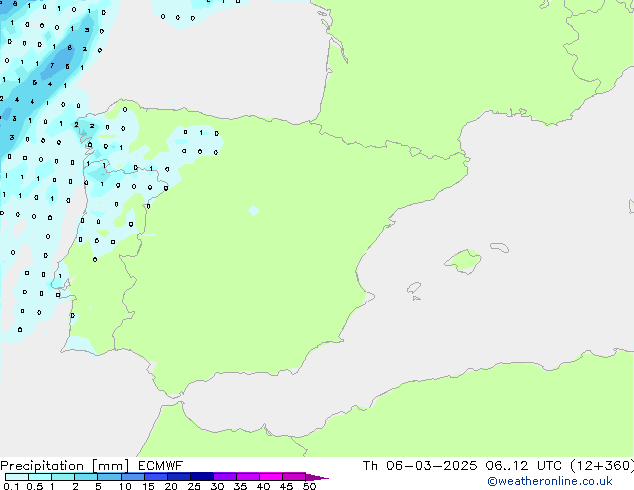Click the '30' legend scale label
The image size is (634, 490).
coord(217,486)
